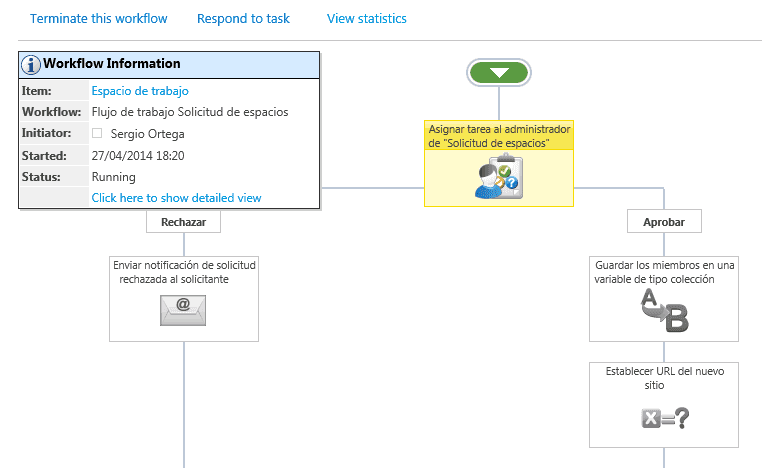Click the Workflow Information header title

(x=112, y=64)
